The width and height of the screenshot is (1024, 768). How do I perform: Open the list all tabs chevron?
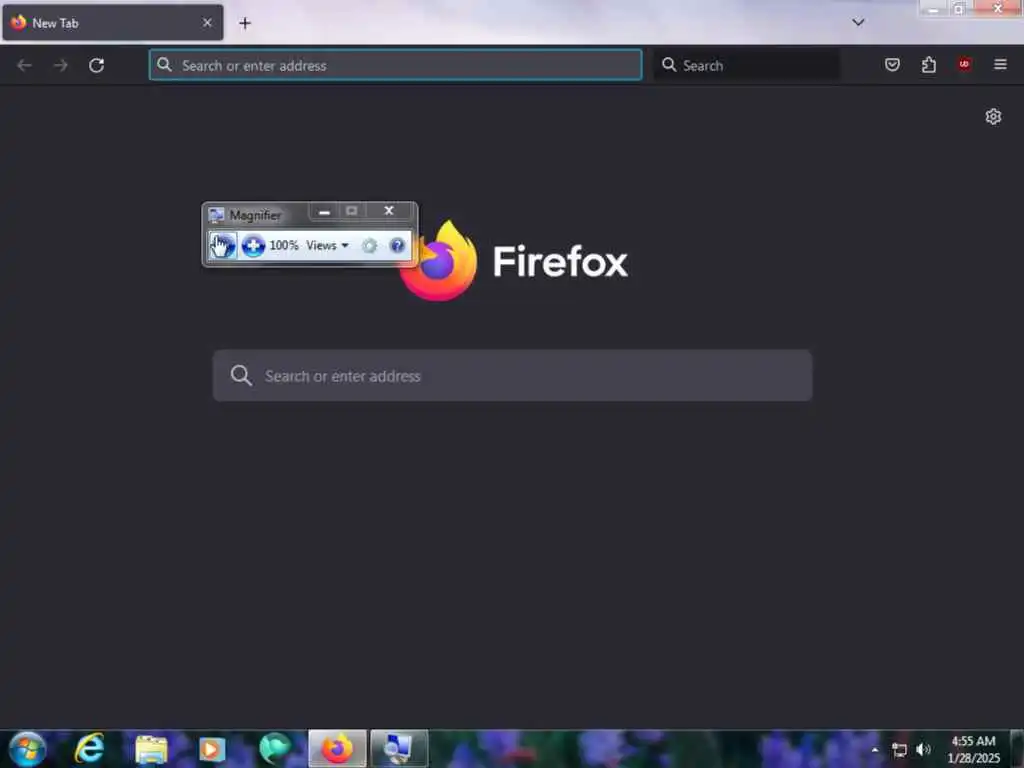(858, 22)
